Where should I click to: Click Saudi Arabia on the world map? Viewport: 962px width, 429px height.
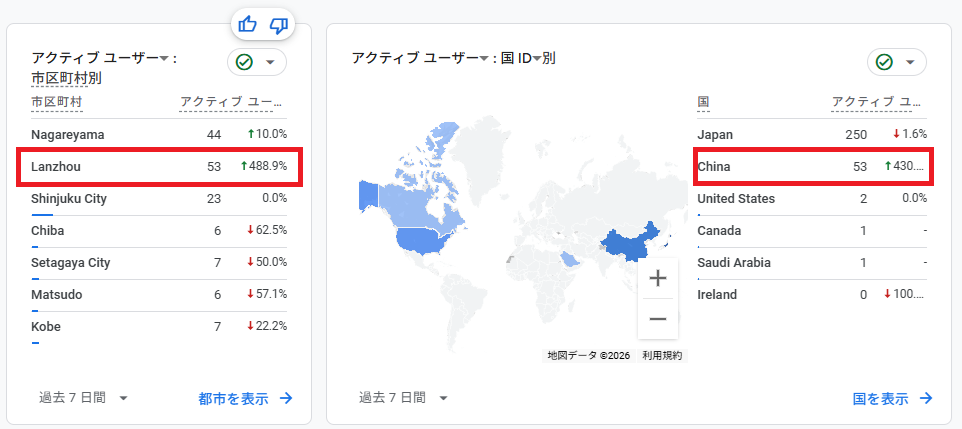point(569,259)
